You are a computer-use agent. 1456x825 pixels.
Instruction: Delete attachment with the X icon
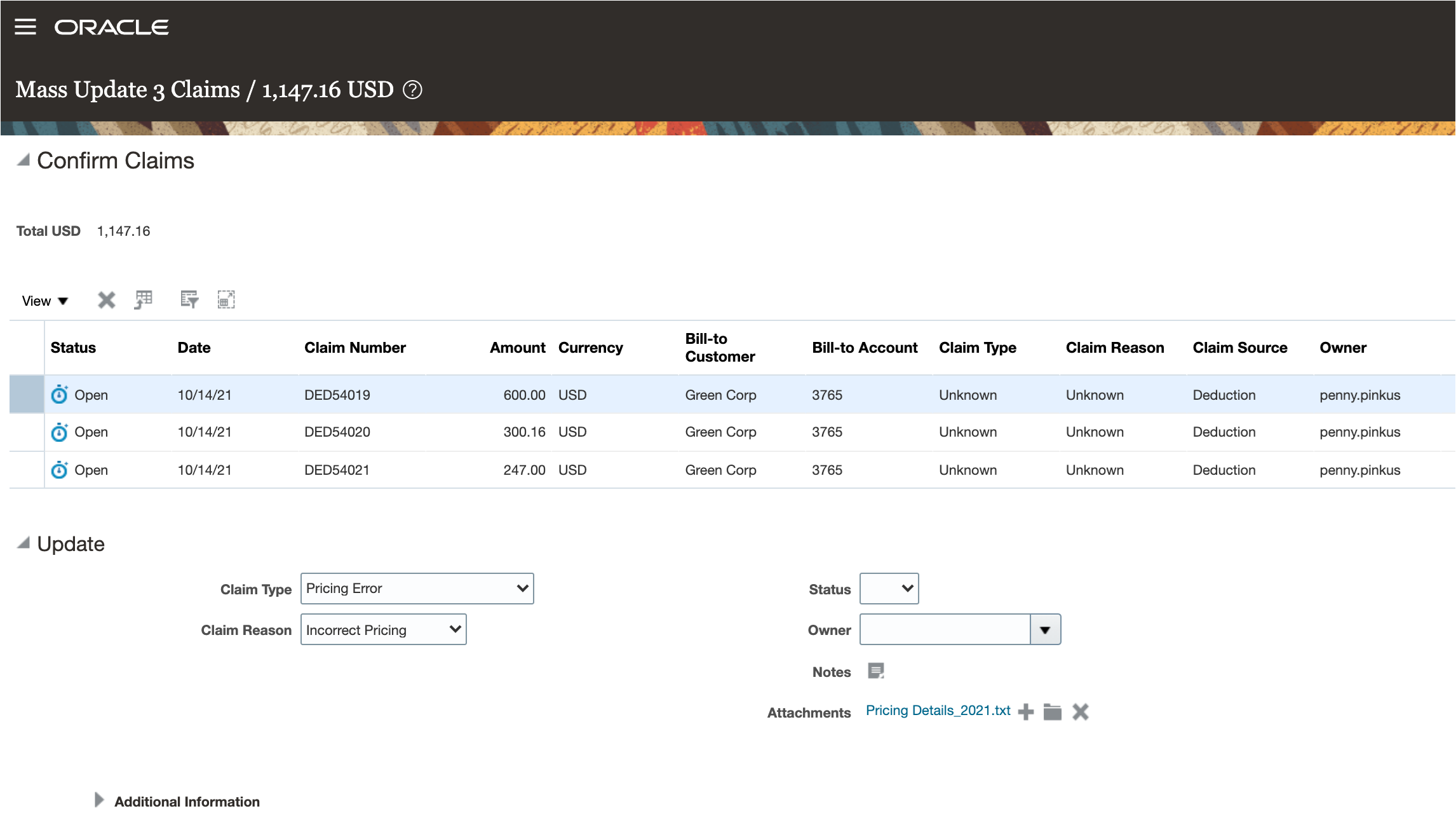1081,712
